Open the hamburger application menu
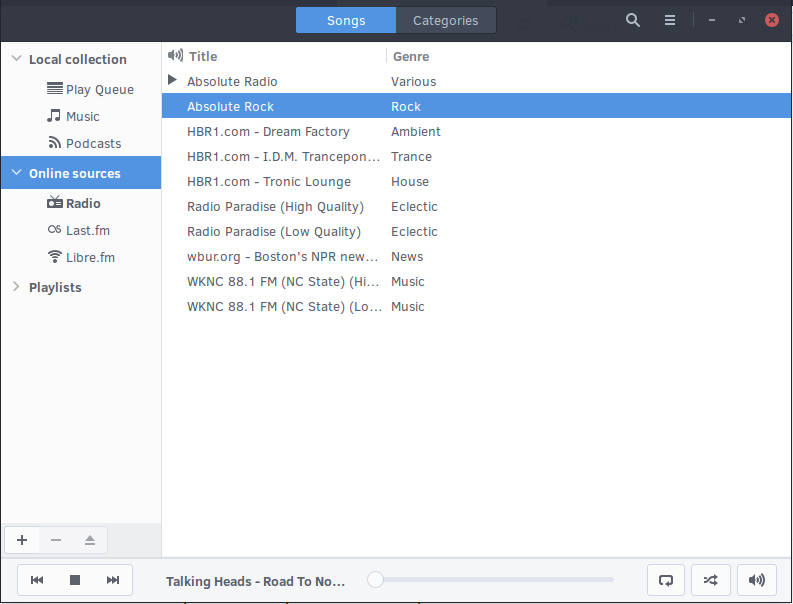Screen dimensions: 793x604 670,20
